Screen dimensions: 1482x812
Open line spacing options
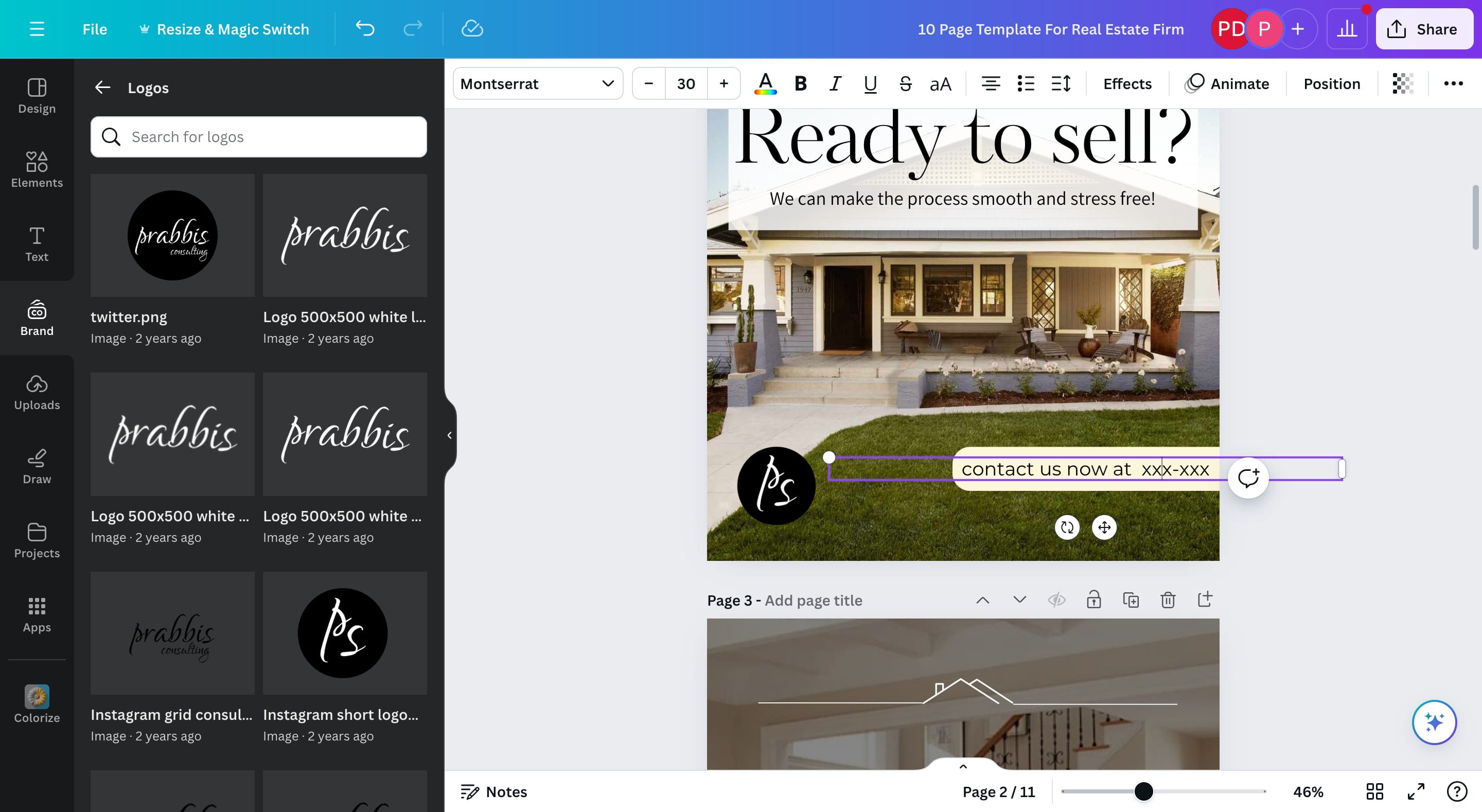[1060, 84]
